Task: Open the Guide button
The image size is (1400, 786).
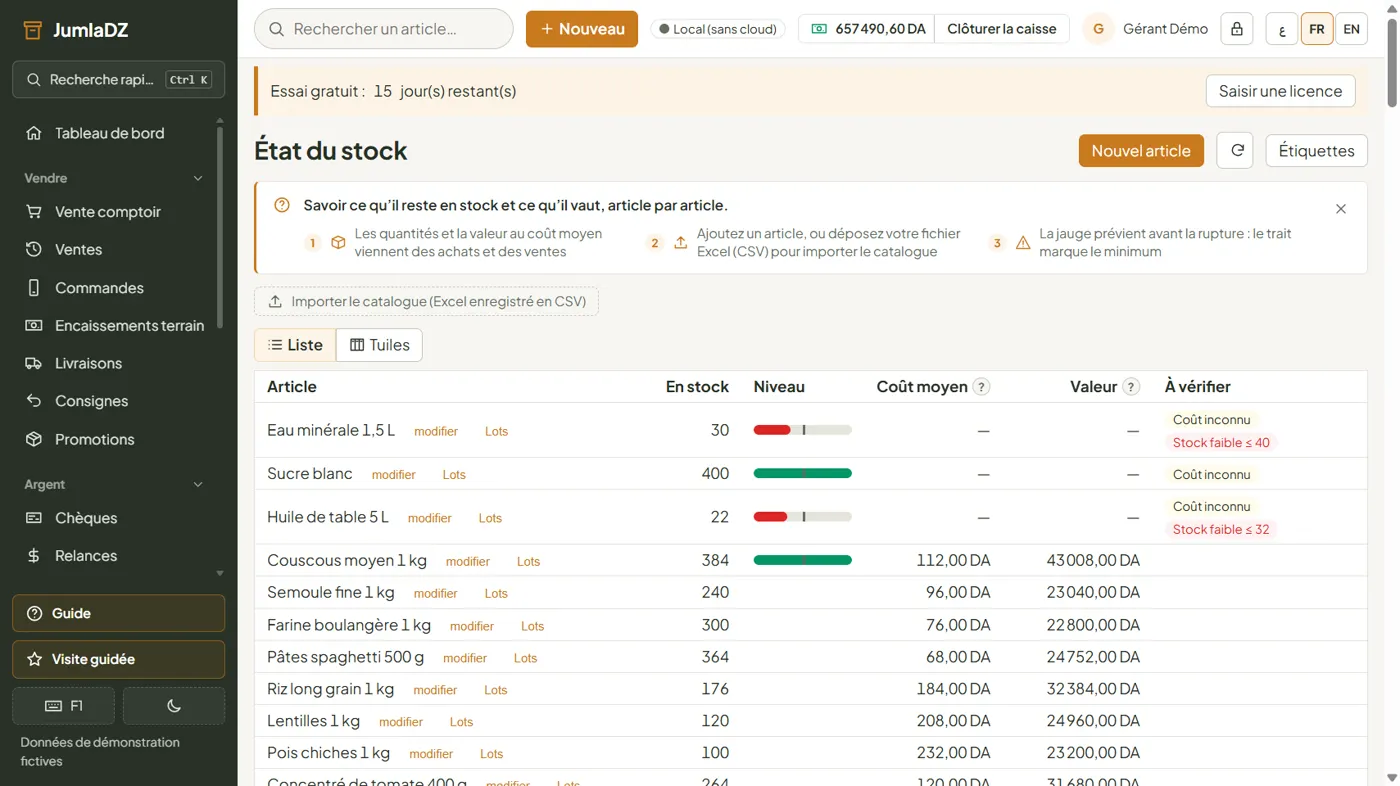Action: pyautogui.click(x=118, y=613)
